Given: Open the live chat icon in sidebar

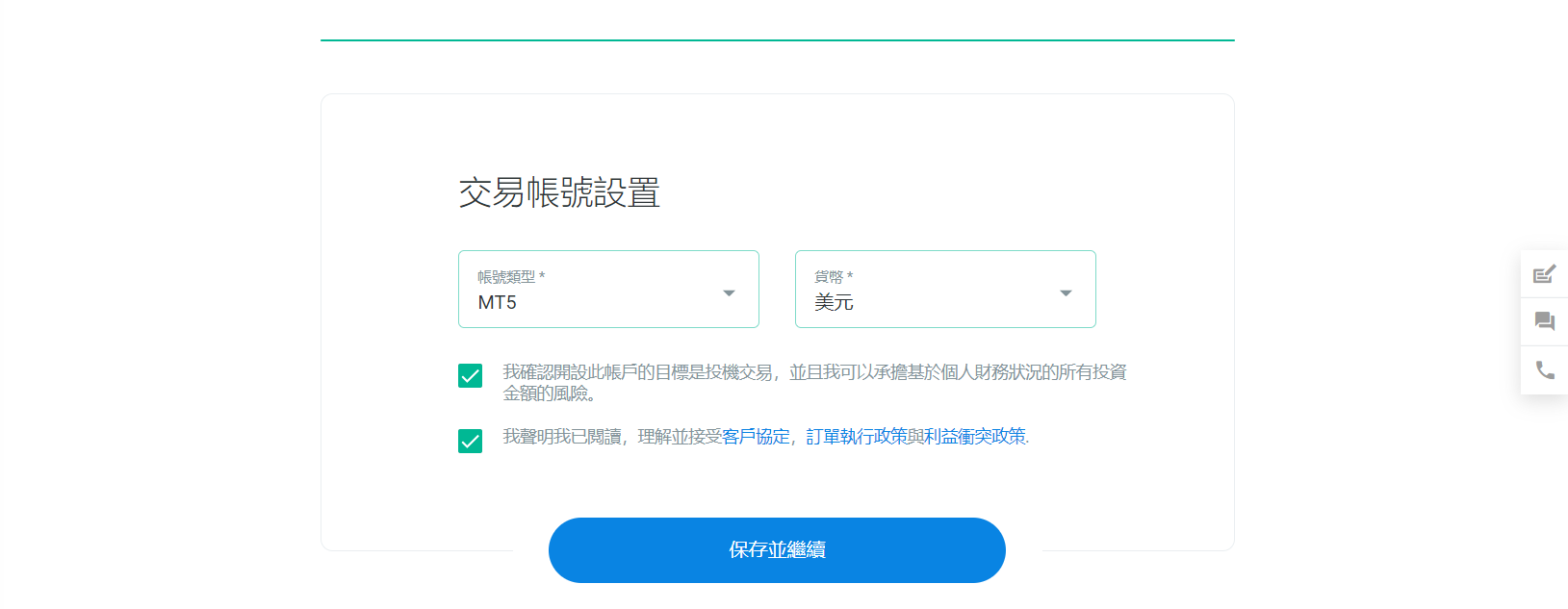Looking at the screenshot, I should pos(1544,321).
